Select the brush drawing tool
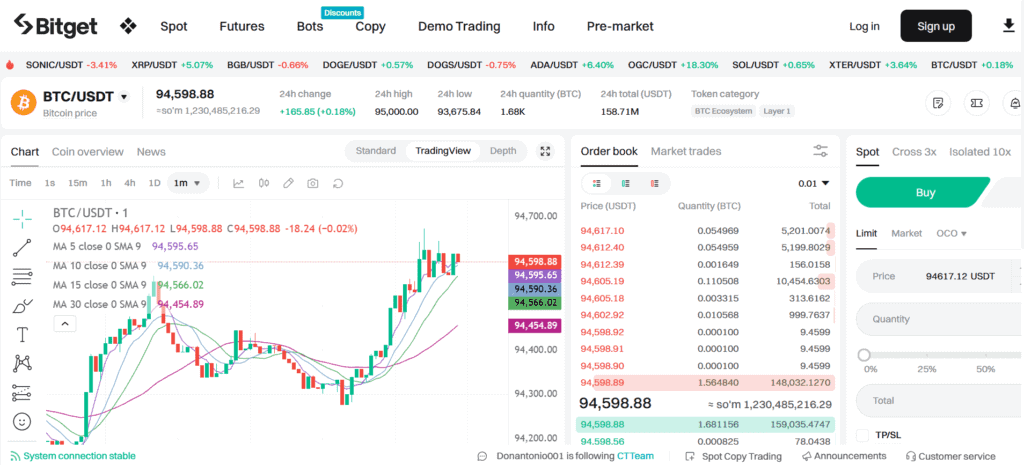Image resolution: width=1024 pixels, height=465 pixels. [x=22, y=306]
